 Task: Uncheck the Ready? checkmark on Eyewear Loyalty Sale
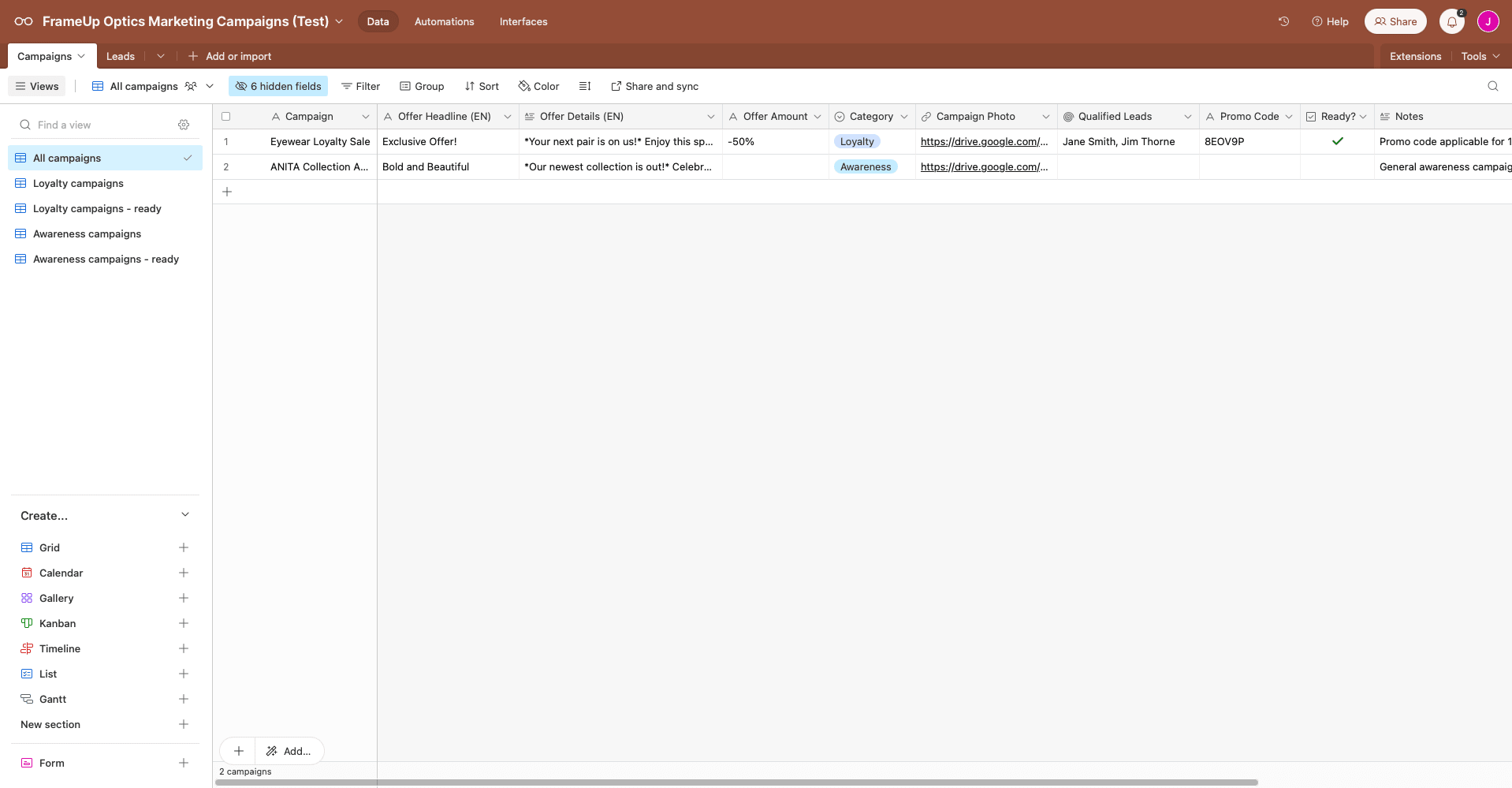pos(1337,141)
